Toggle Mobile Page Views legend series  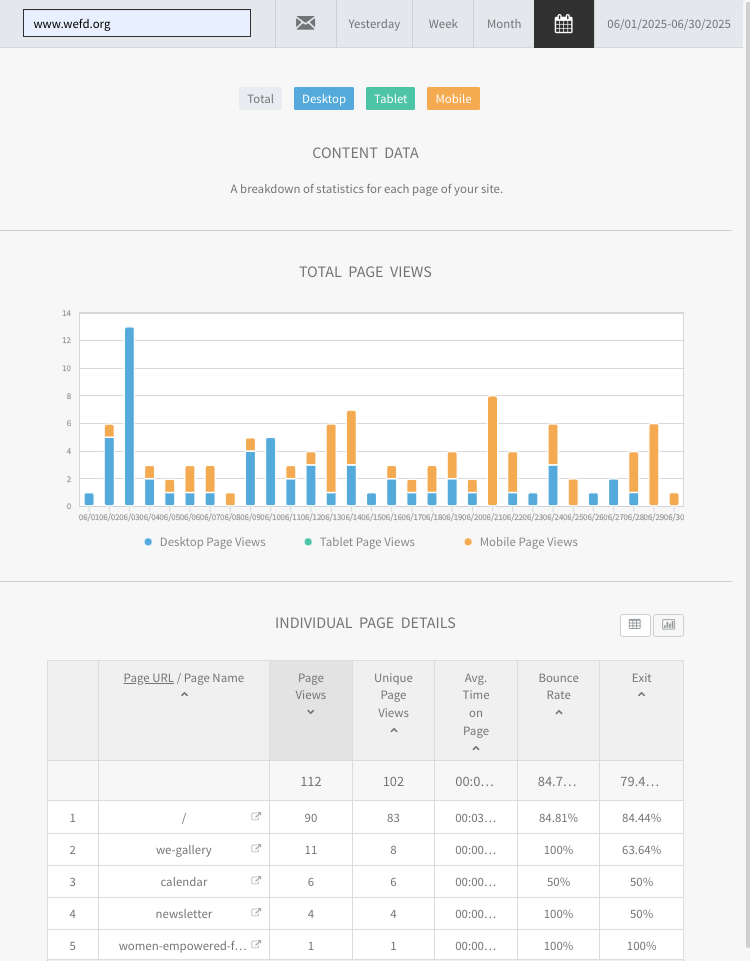[x=520, y=542]
